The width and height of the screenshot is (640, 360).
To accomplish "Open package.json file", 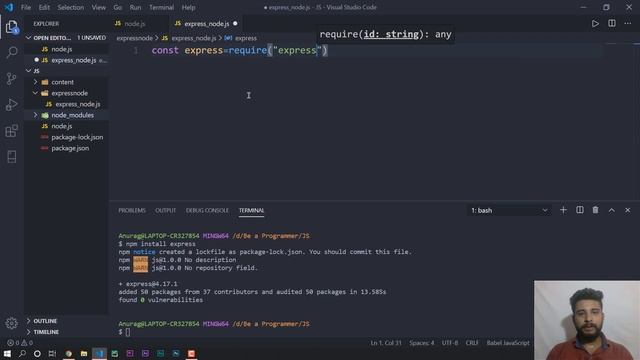I will click(66, 148).
